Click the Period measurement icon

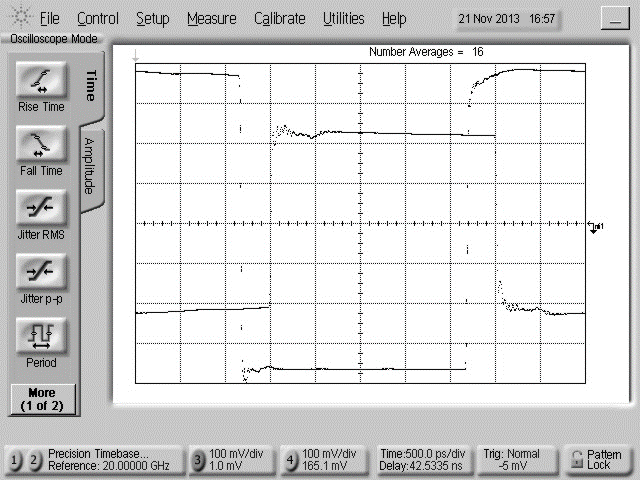(x=41, y=336)
